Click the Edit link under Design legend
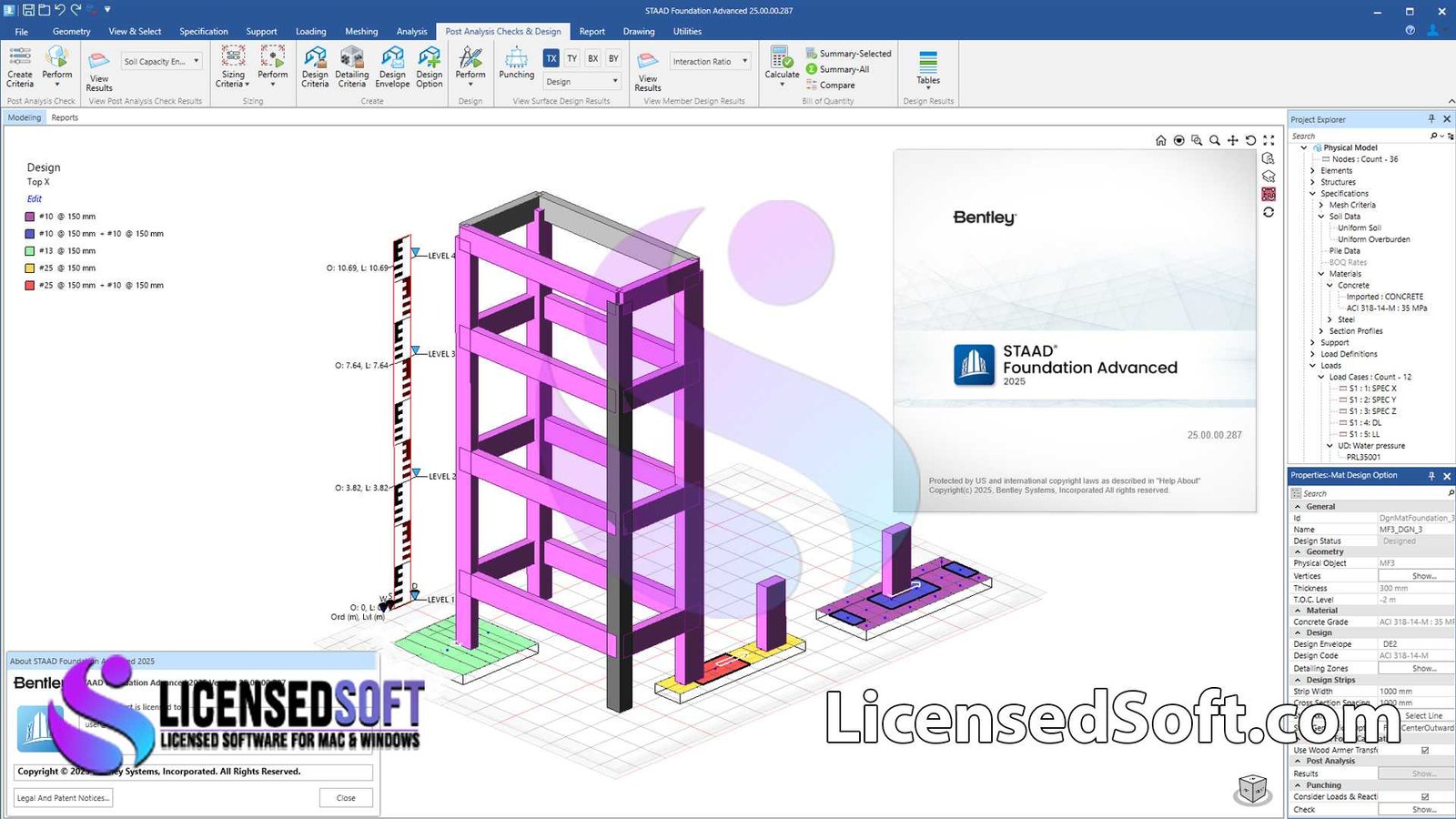Viewport: 1456px width, 819px height. (x=35, y=198)
